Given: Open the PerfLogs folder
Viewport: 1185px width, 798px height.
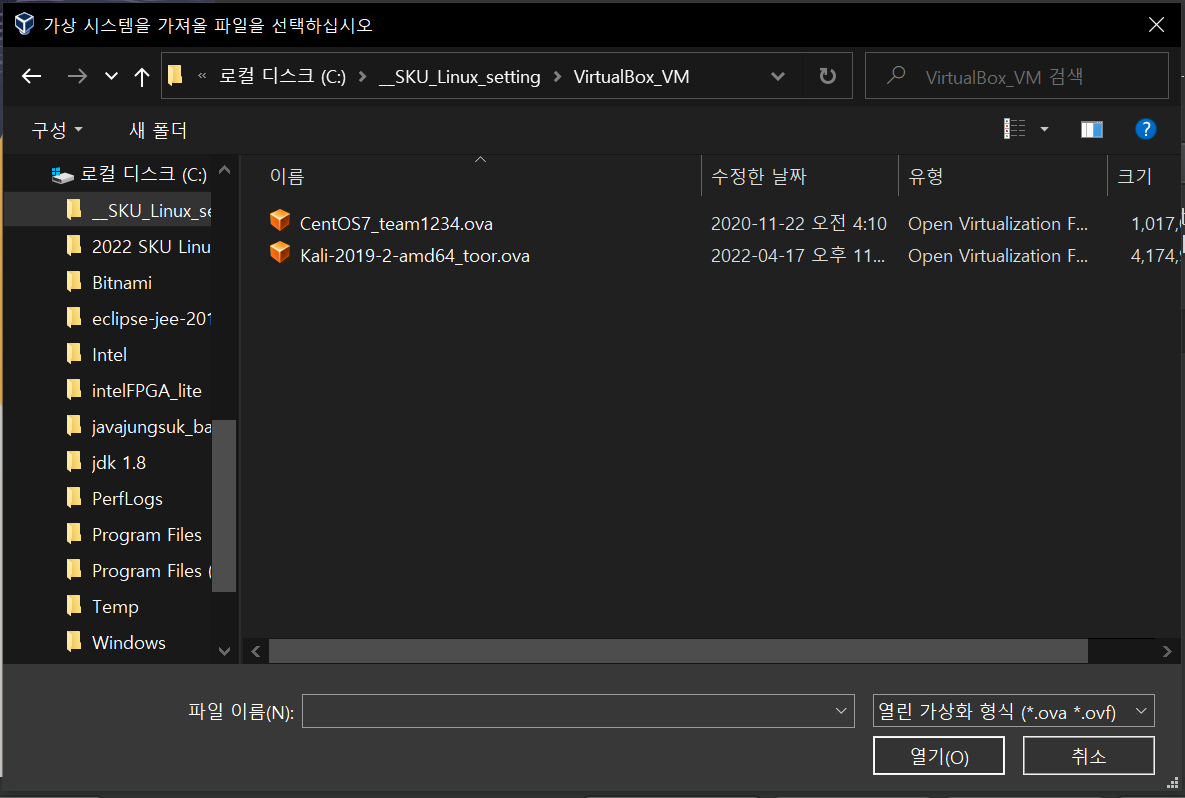Looking at the screenshot, I should click(127, 499).
